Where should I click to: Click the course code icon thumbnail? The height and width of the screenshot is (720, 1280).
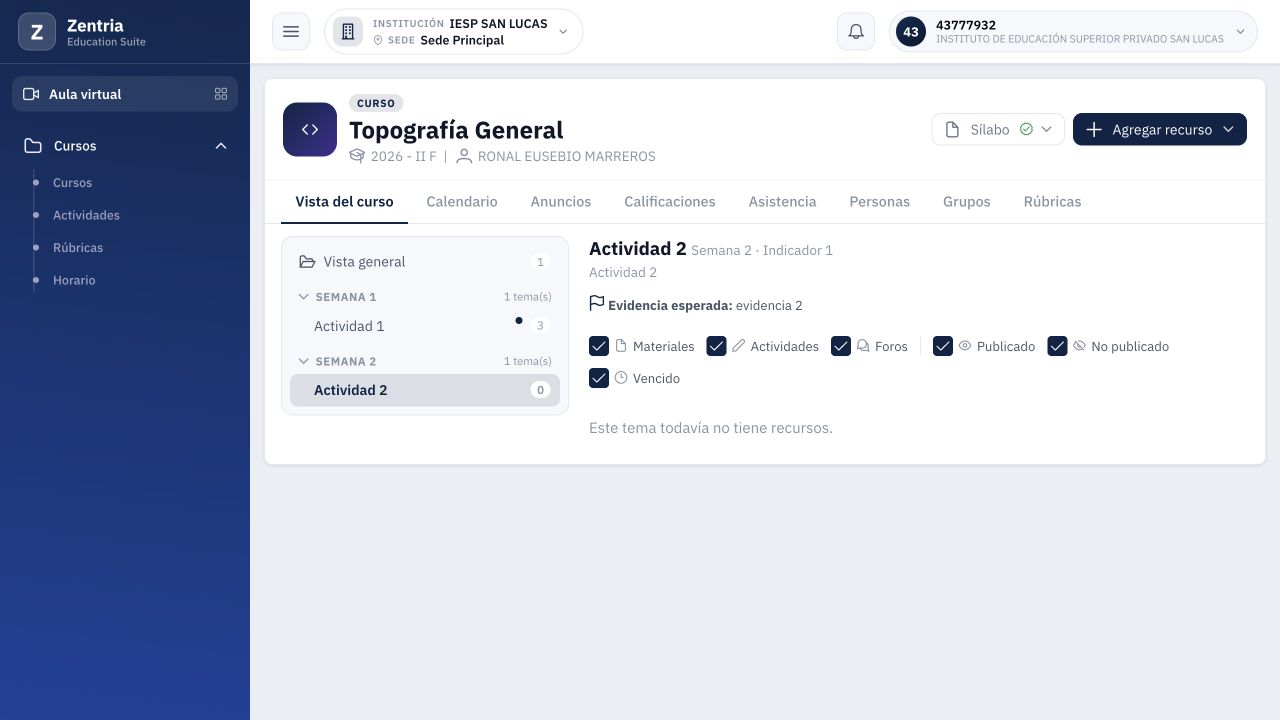click(x=310, y=130)
